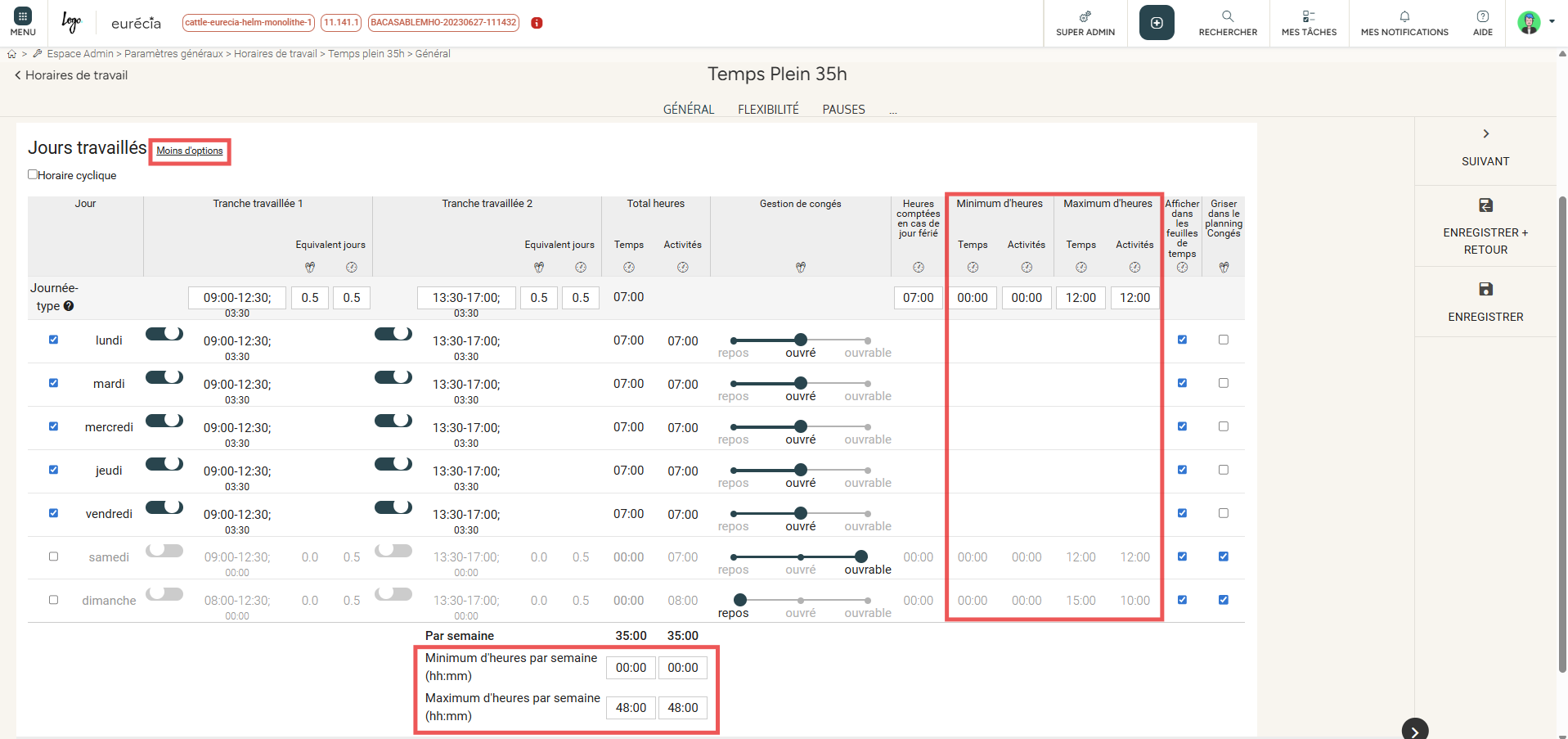This screenshot has width=1568, height=739.
Task: Toggle samedi Tranche travaillée 1 switch
Action: pos(164,551)
